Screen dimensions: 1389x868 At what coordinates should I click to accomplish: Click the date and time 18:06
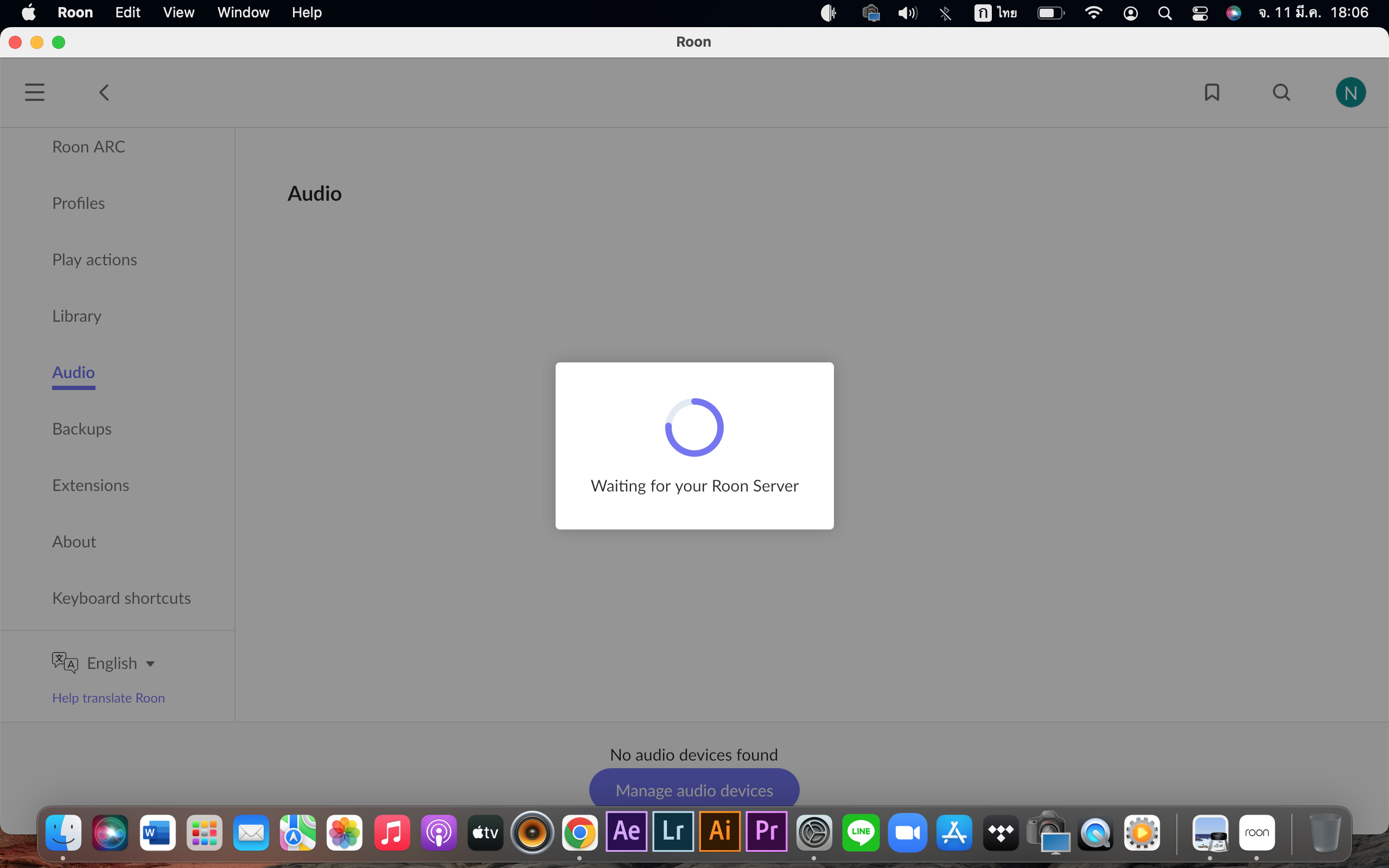tap(1313, 12)
